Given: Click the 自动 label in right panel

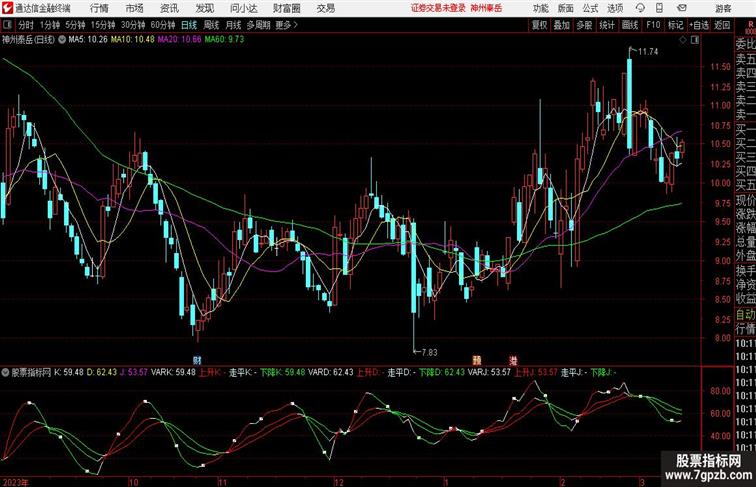Looking at the screenshot, I should coord(745,314).
